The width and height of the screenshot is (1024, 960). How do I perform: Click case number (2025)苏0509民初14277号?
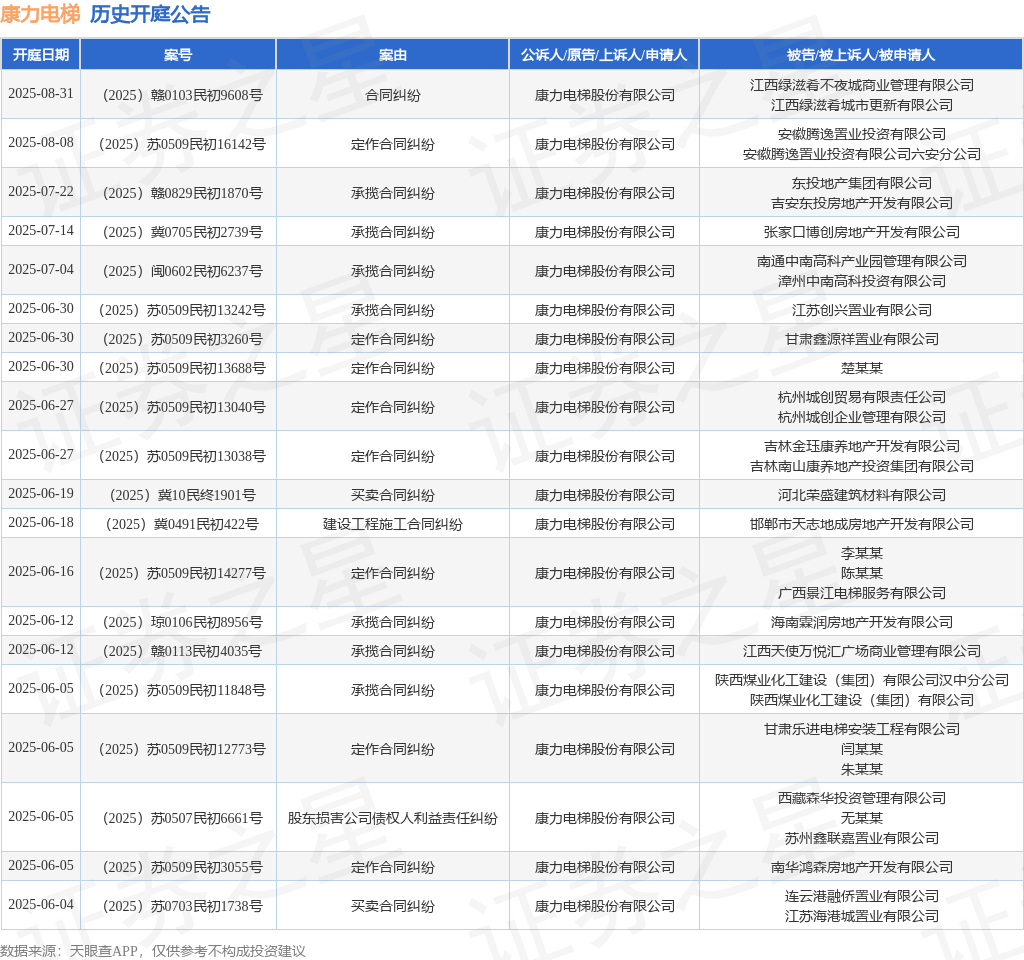point(182,573)
